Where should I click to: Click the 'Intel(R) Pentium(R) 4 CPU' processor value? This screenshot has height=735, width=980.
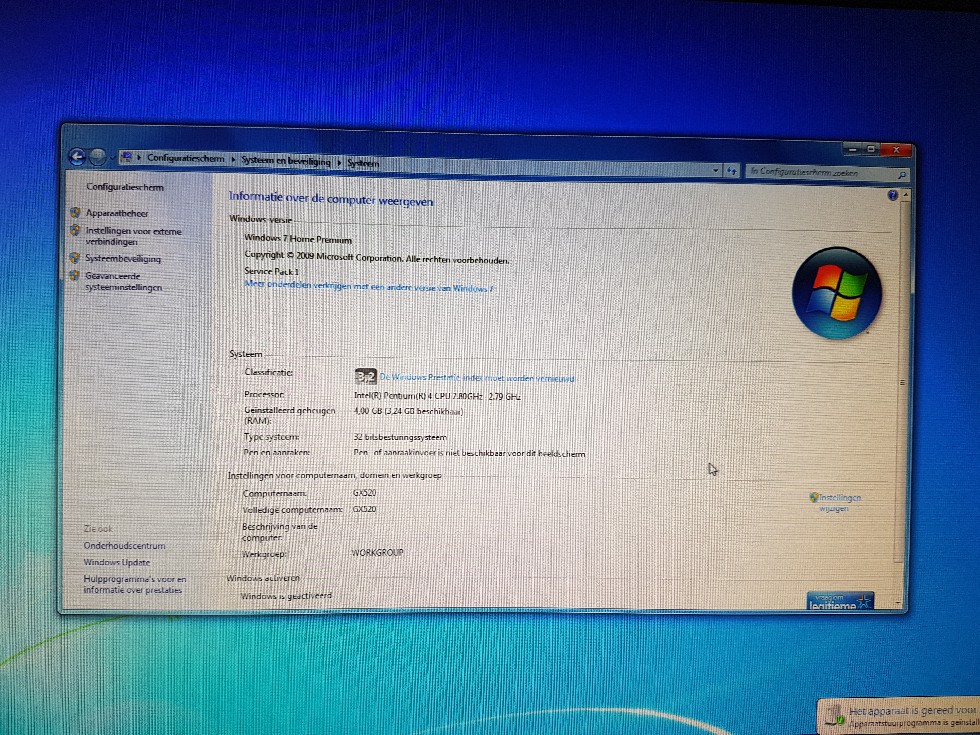[438, 396]
